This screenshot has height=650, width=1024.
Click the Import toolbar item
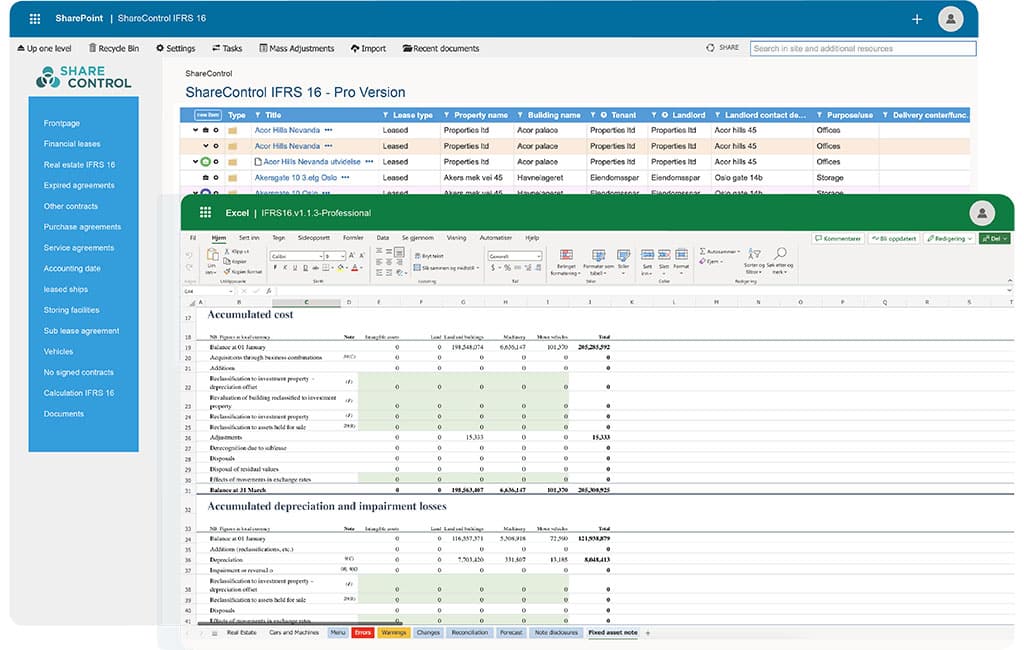[368, 48]
